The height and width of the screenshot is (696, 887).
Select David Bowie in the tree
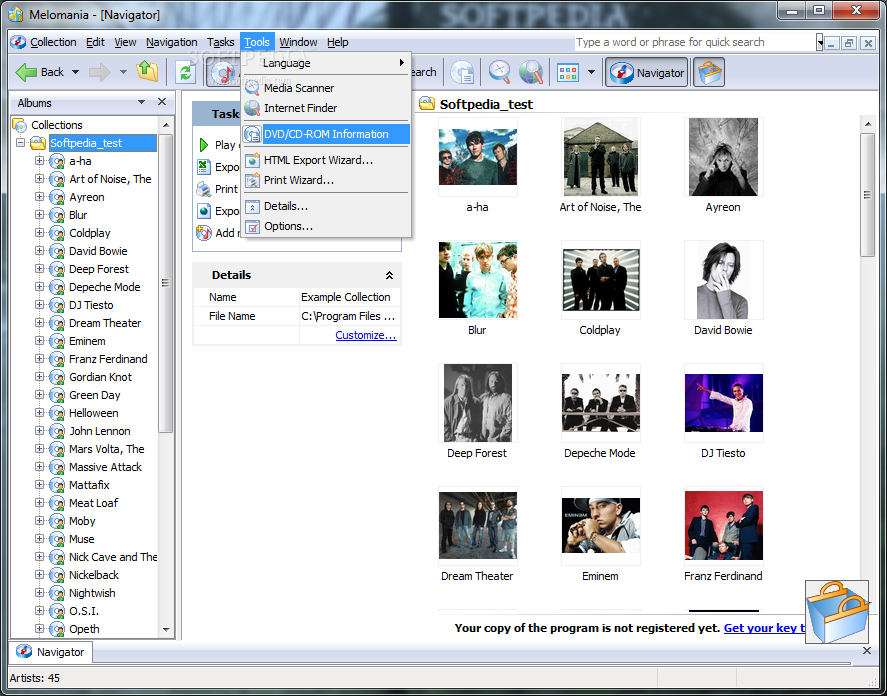98,251
